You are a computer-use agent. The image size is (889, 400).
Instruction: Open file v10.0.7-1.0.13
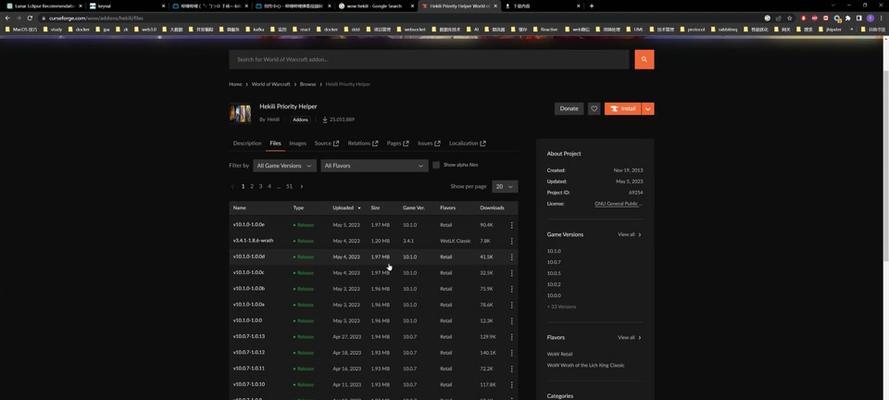click(x=249, y=336)
